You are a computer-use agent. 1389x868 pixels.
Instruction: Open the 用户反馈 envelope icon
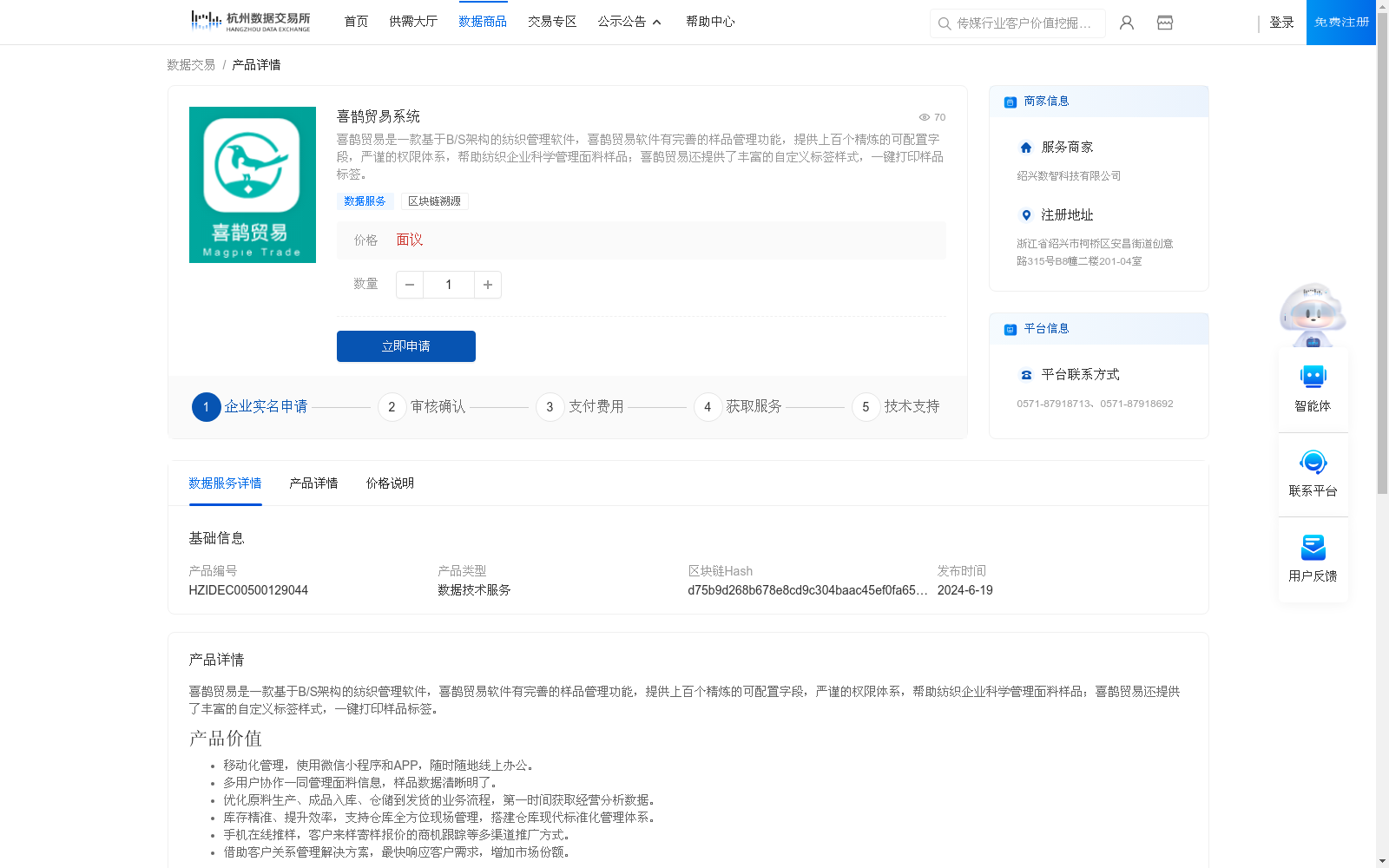(1313, 547)
